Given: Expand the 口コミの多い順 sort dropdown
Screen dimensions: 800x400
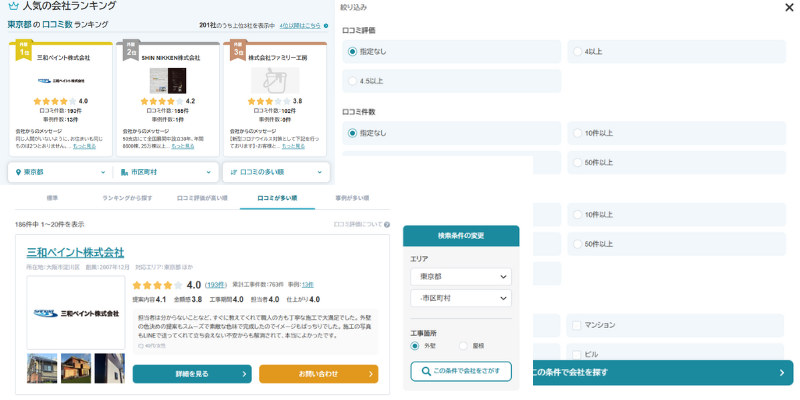Looking at the screenshot, I should (276, 172).
